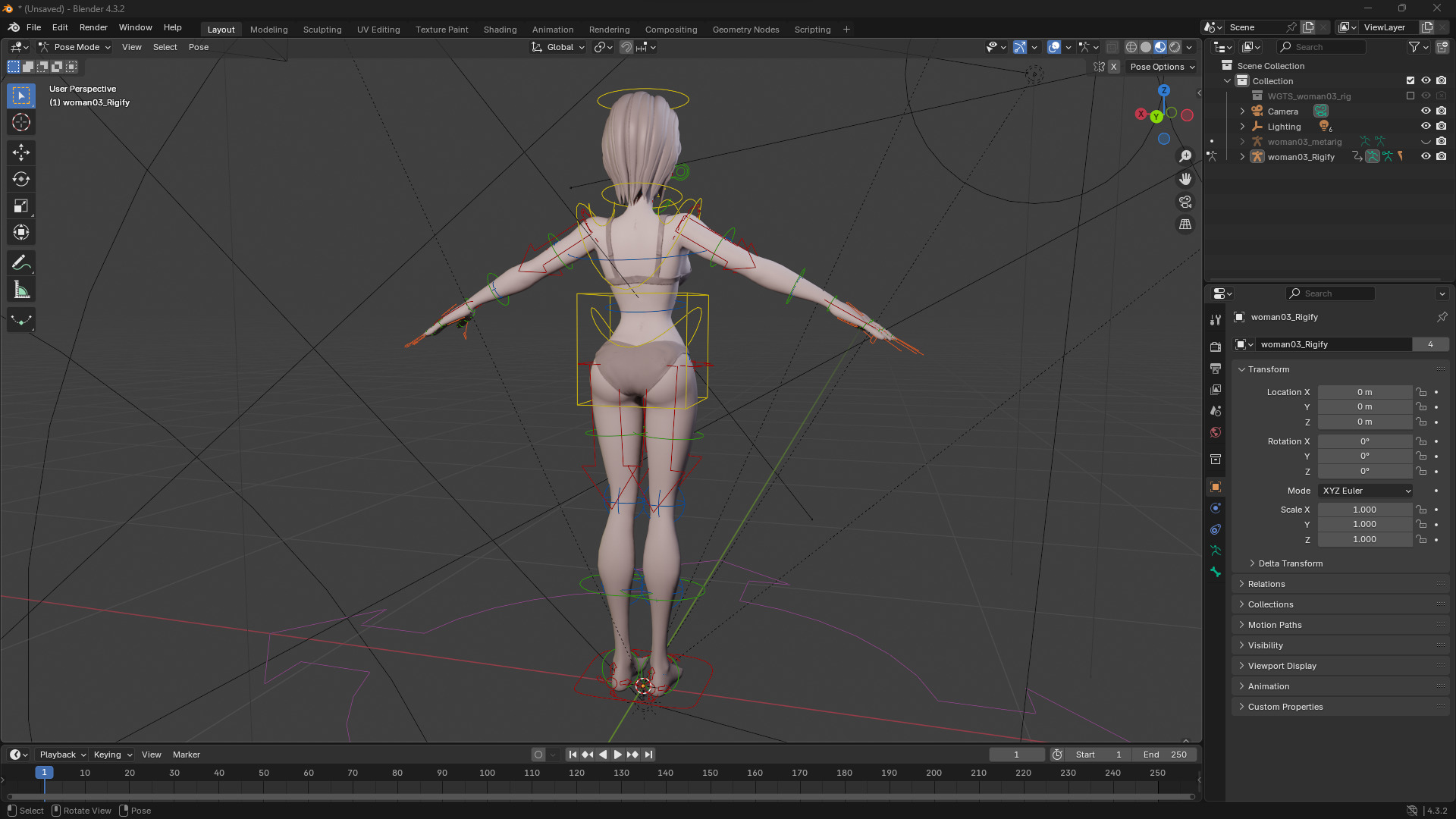This screenshot has width=1456, height=819.
Task: Lock Location X with padlock toggle
Action: coord(1422,392)
